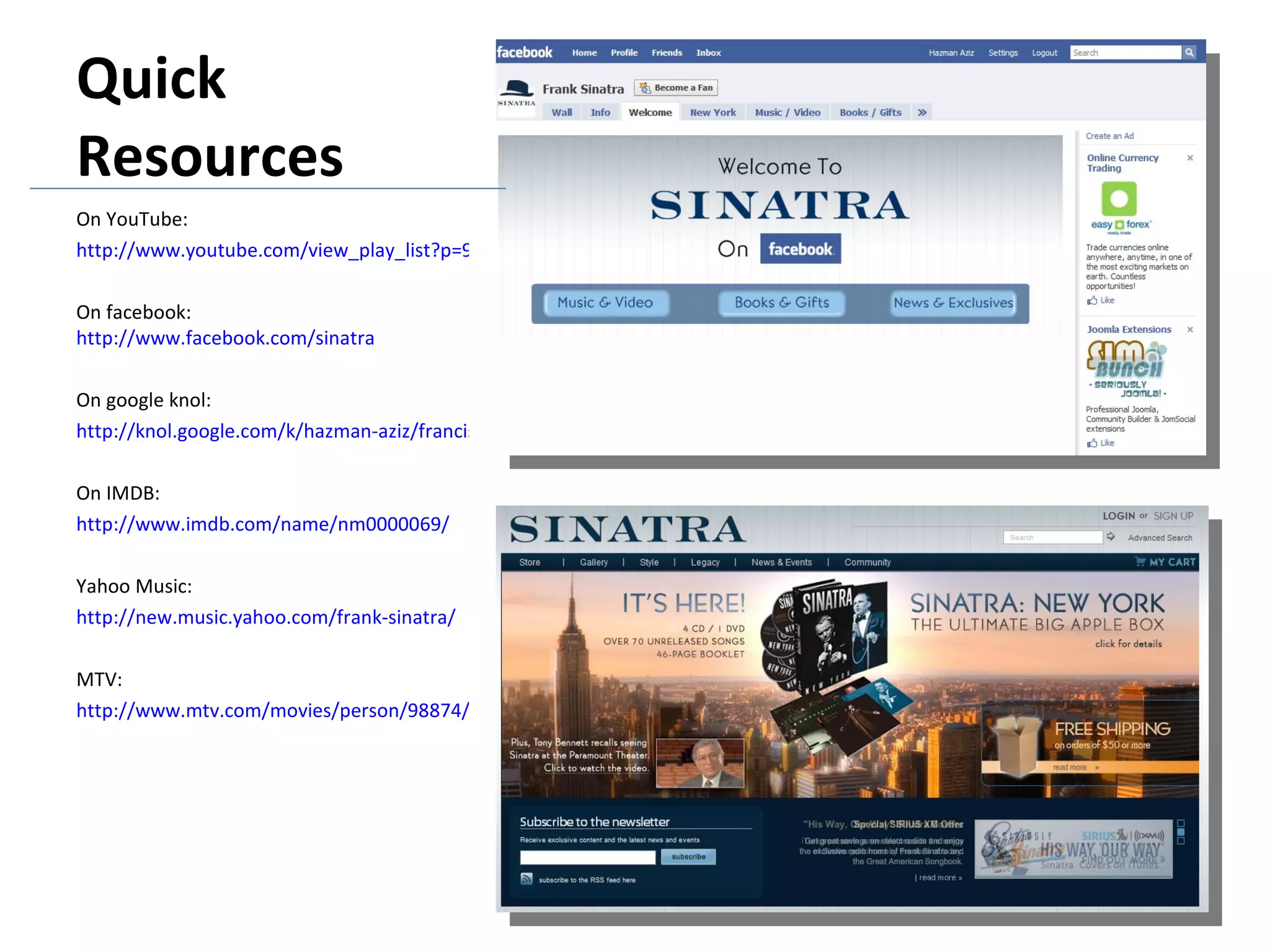Open the Legacy menu item

pyautogui.click(x=705, y=562)
